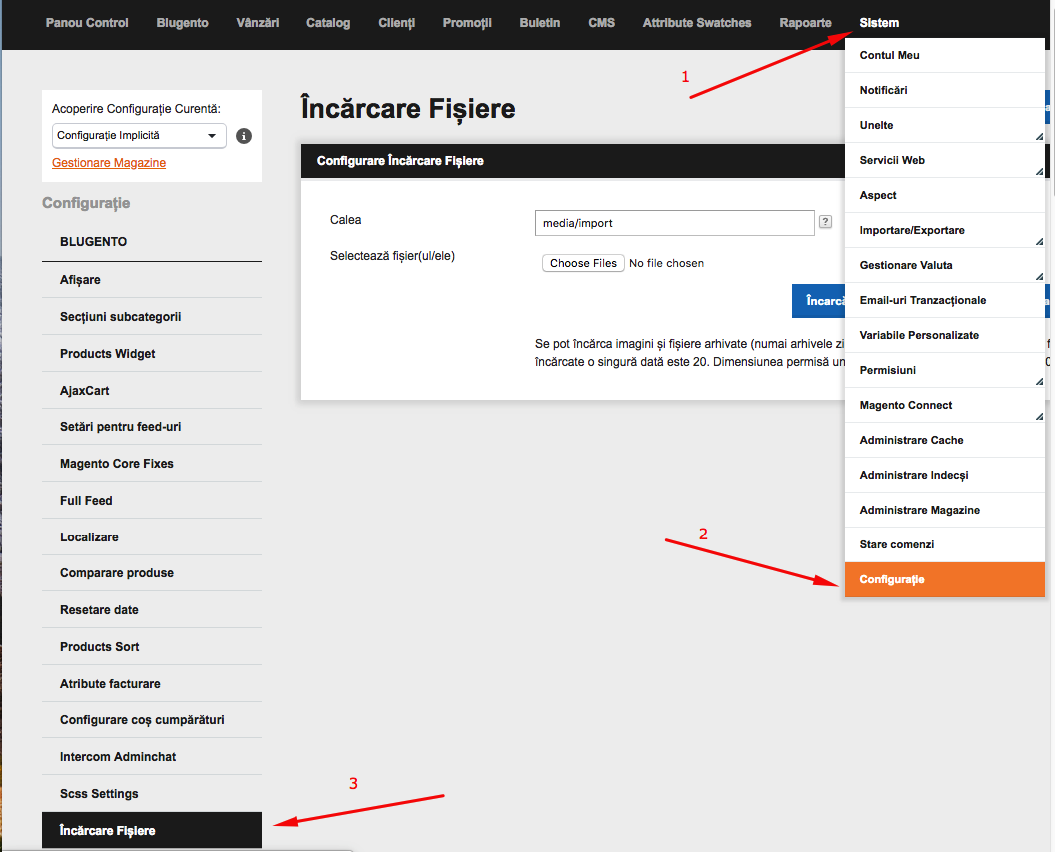This screenshot has width=1055, height=852.
Task: Open the Catalog menu
Action: click(328, 23)
